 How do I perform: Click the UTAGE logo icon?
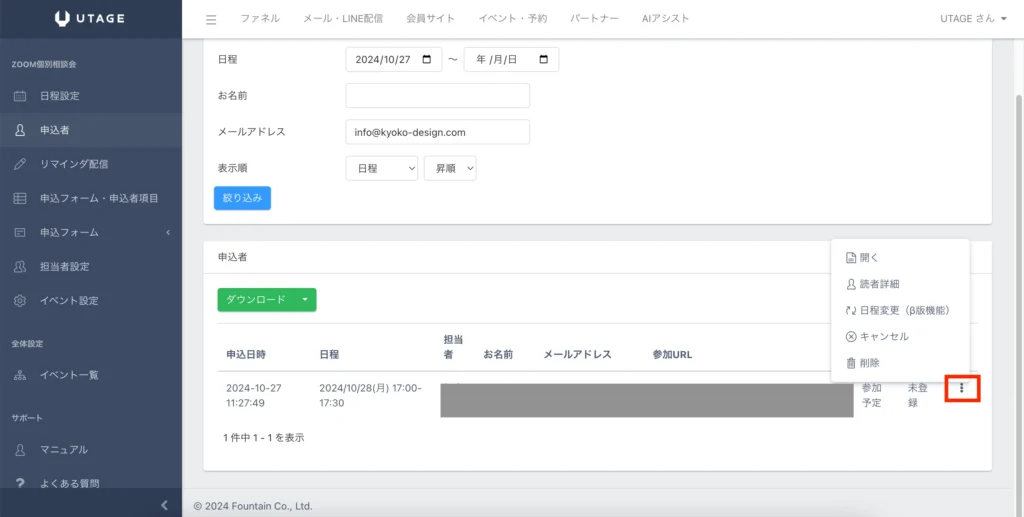[62, 18]
